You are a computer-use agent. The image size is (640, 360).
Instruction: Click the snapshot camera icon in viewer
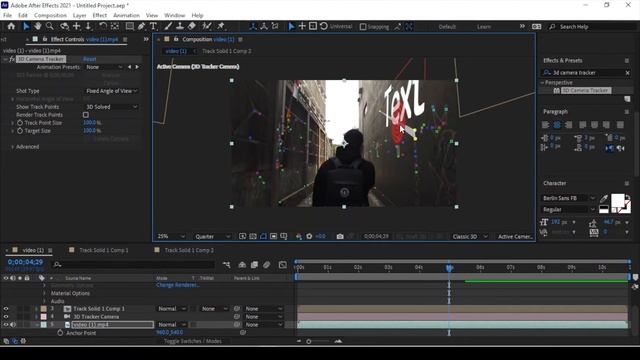[340, 236]
